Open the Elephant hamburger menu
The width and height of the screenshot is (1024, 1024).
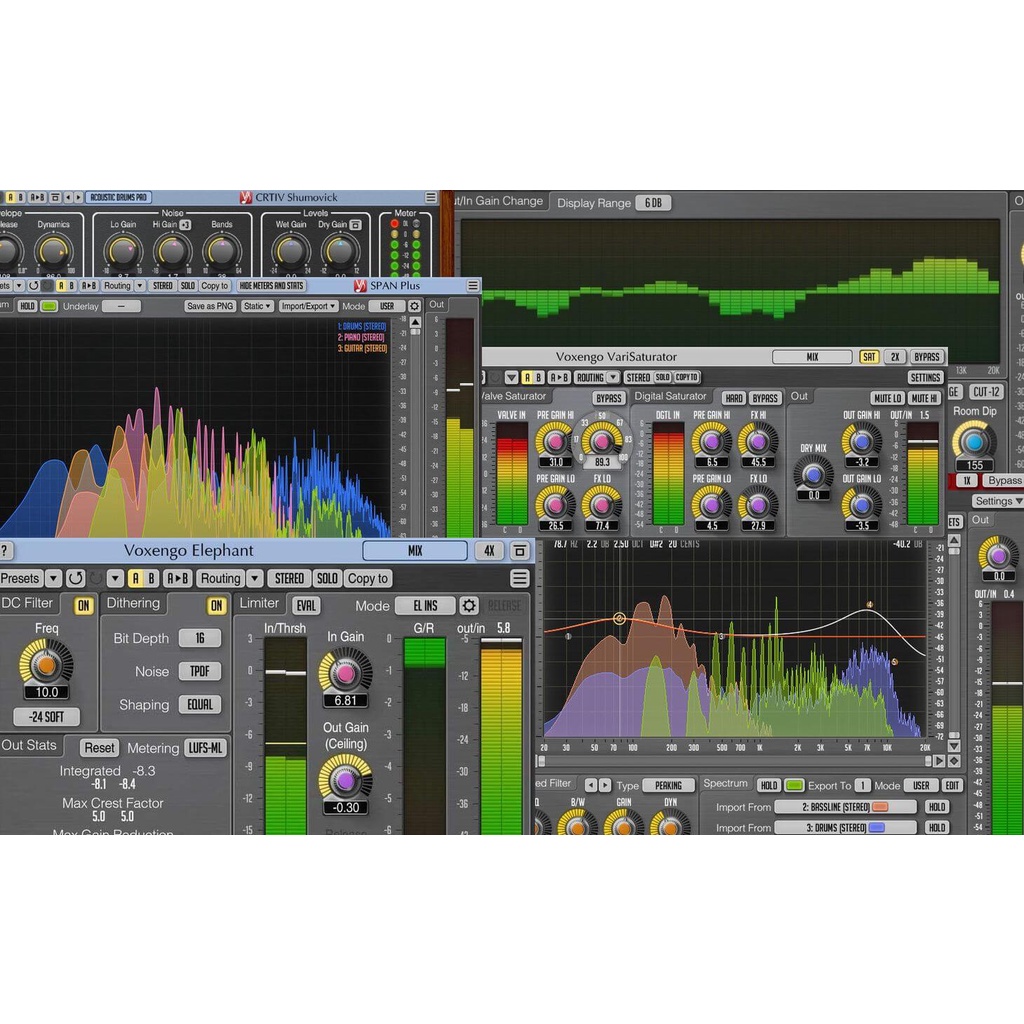[x=519, y=578]
